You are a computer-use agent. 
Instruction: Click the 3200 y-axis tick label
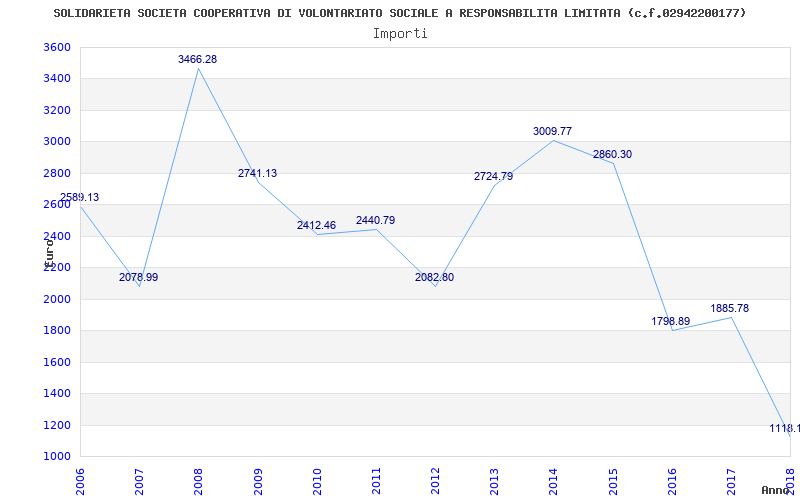[x=57, y=110]
